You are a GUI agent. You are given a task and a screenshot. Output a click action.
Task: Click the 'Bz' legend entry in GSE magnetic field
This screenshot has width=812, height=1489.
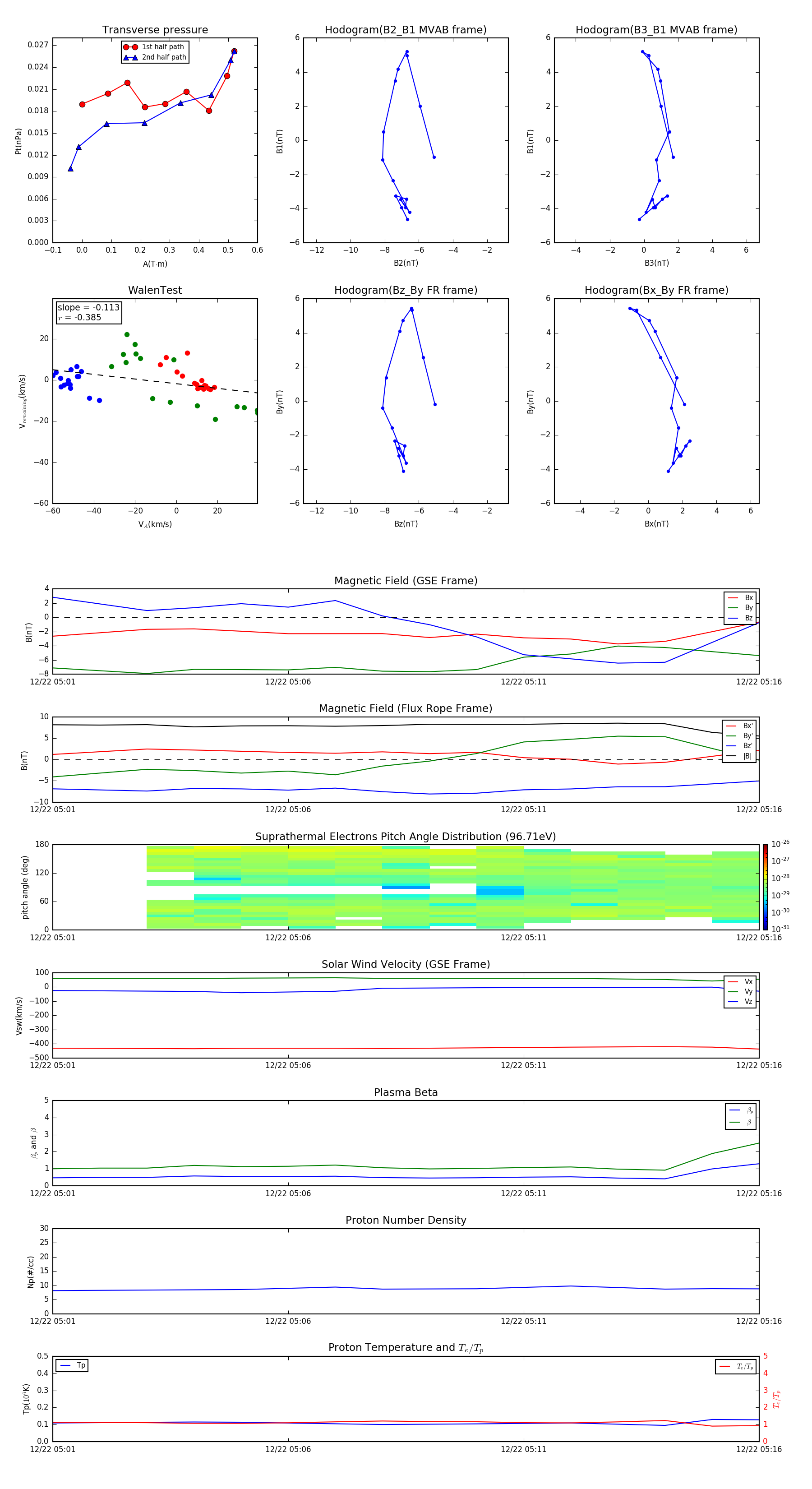[740, 618]
